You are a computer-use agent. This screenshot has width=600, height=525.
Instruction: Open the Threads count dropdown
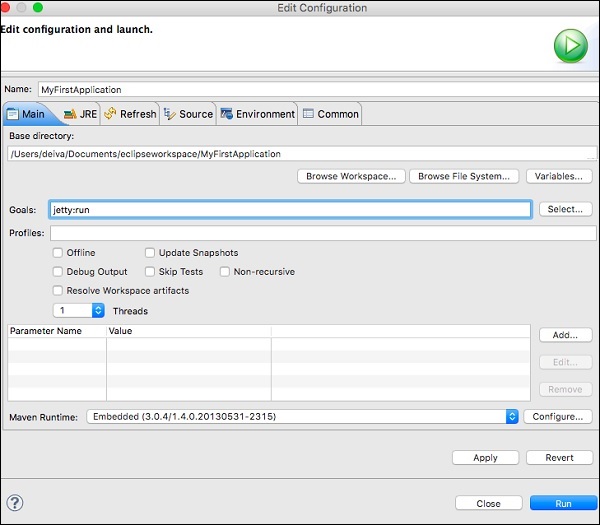(98, 311)
